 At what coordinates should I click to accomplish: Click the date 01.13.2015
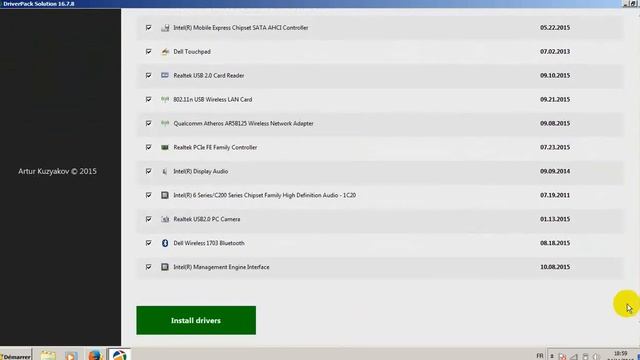(x=555, y=219)
